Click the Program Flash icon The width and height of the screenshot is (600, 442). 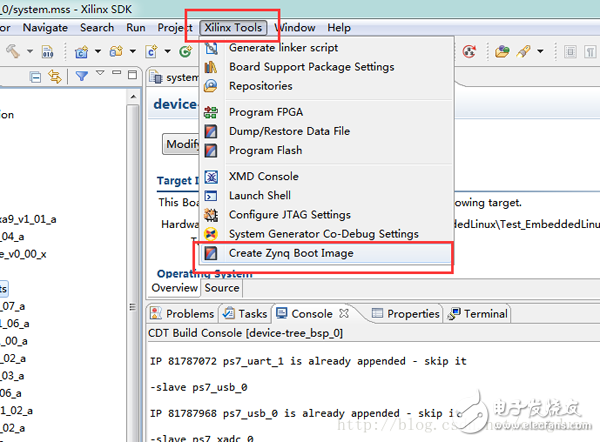pos(211,150)
